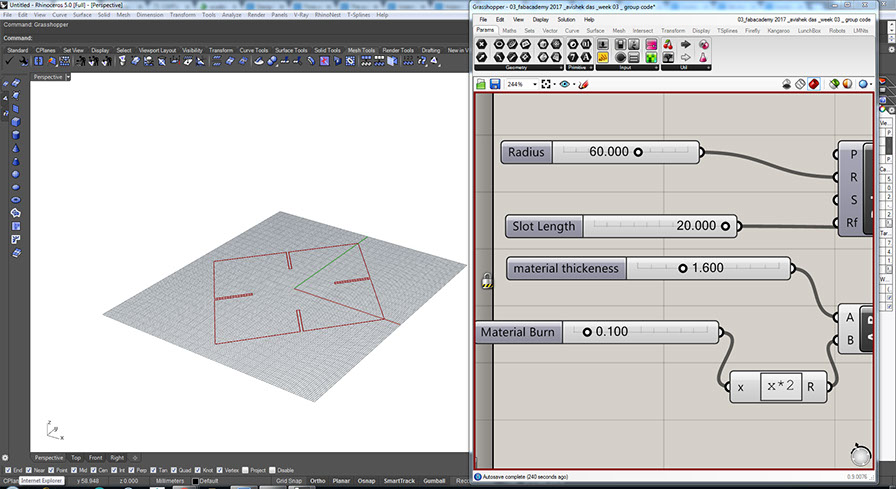Click the lock icon on Grasshopper canvas
This screenshot has height=489, width=896.
[486, 280]
